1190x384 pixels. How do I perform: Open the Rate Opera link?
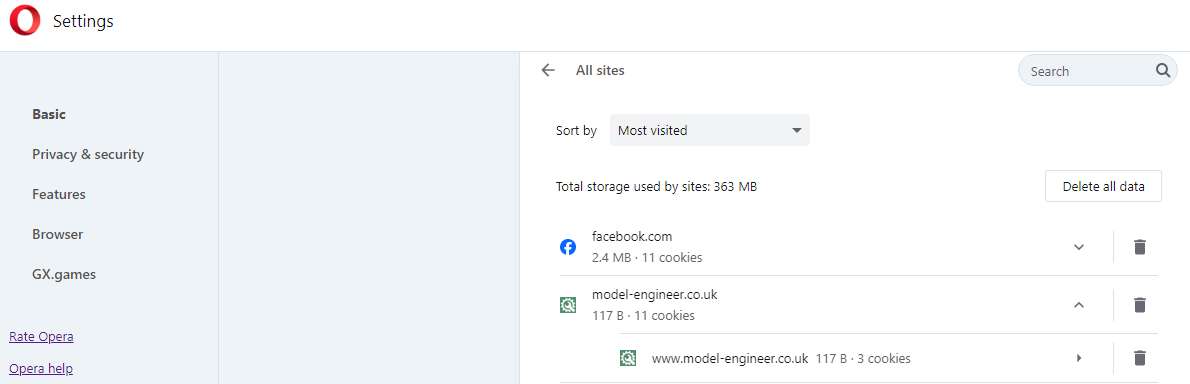point(41,336)
